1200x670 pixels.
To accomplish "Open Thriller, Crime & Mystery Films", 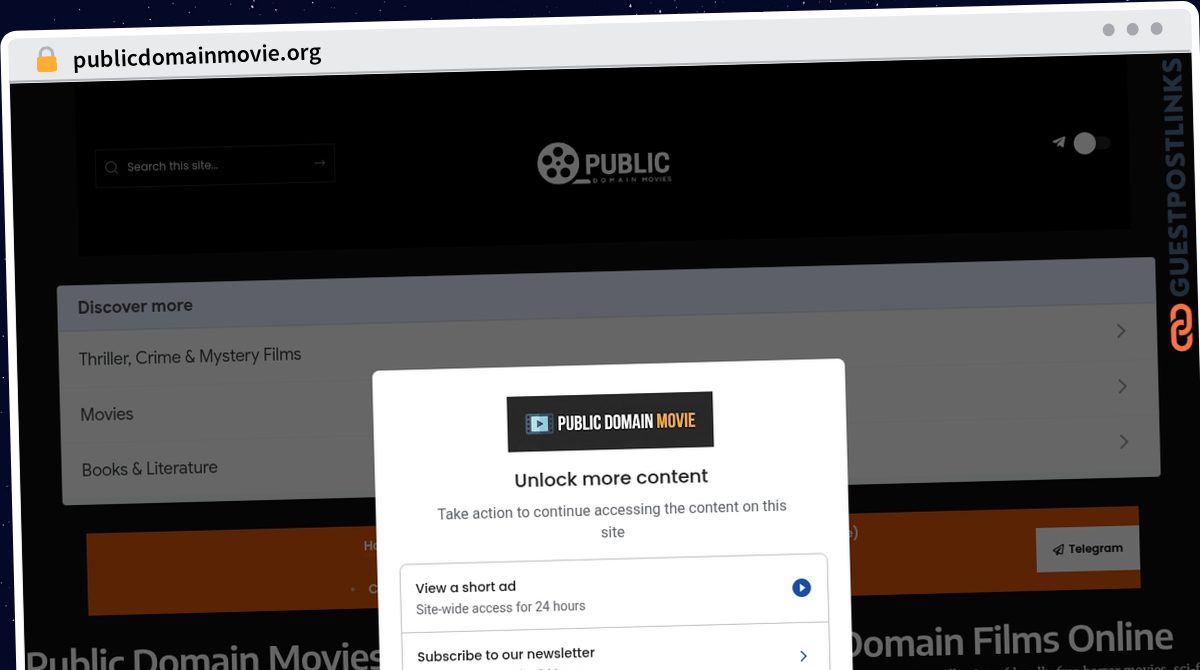I will [190, 356].
